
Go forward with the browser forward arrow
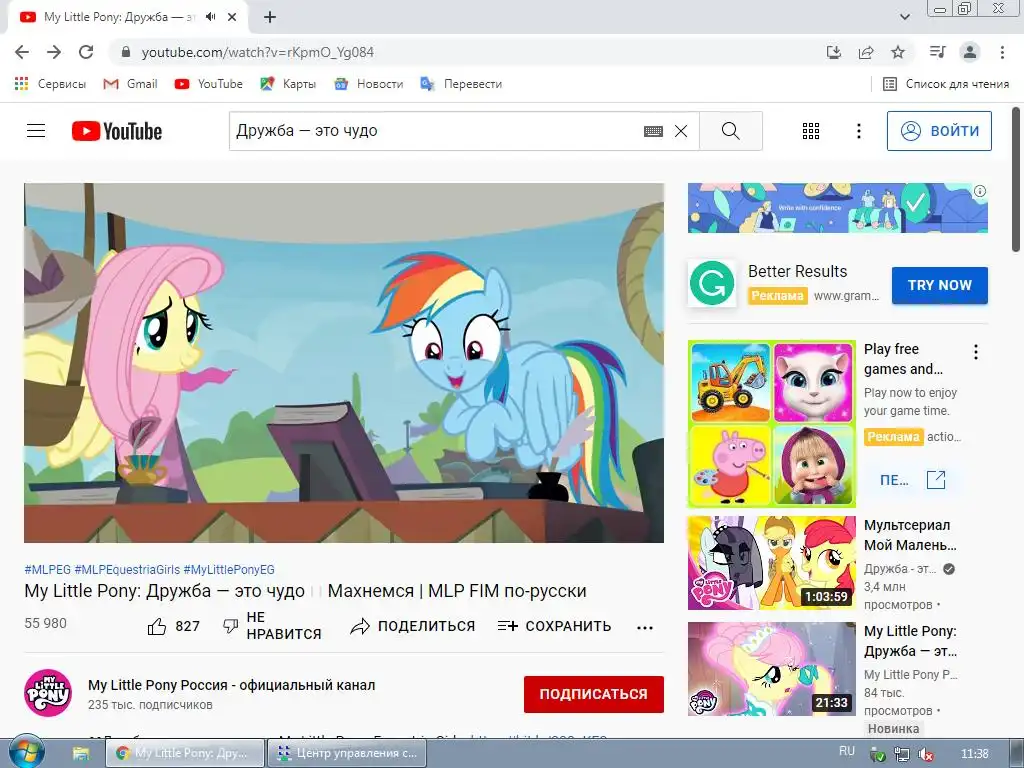click(54, 52)
